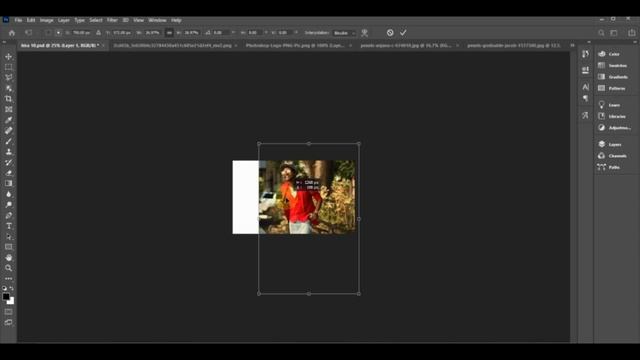Screen dimensions: 640x360
Task: Switch between free transform and warp
Action: (x=364, y=33)
